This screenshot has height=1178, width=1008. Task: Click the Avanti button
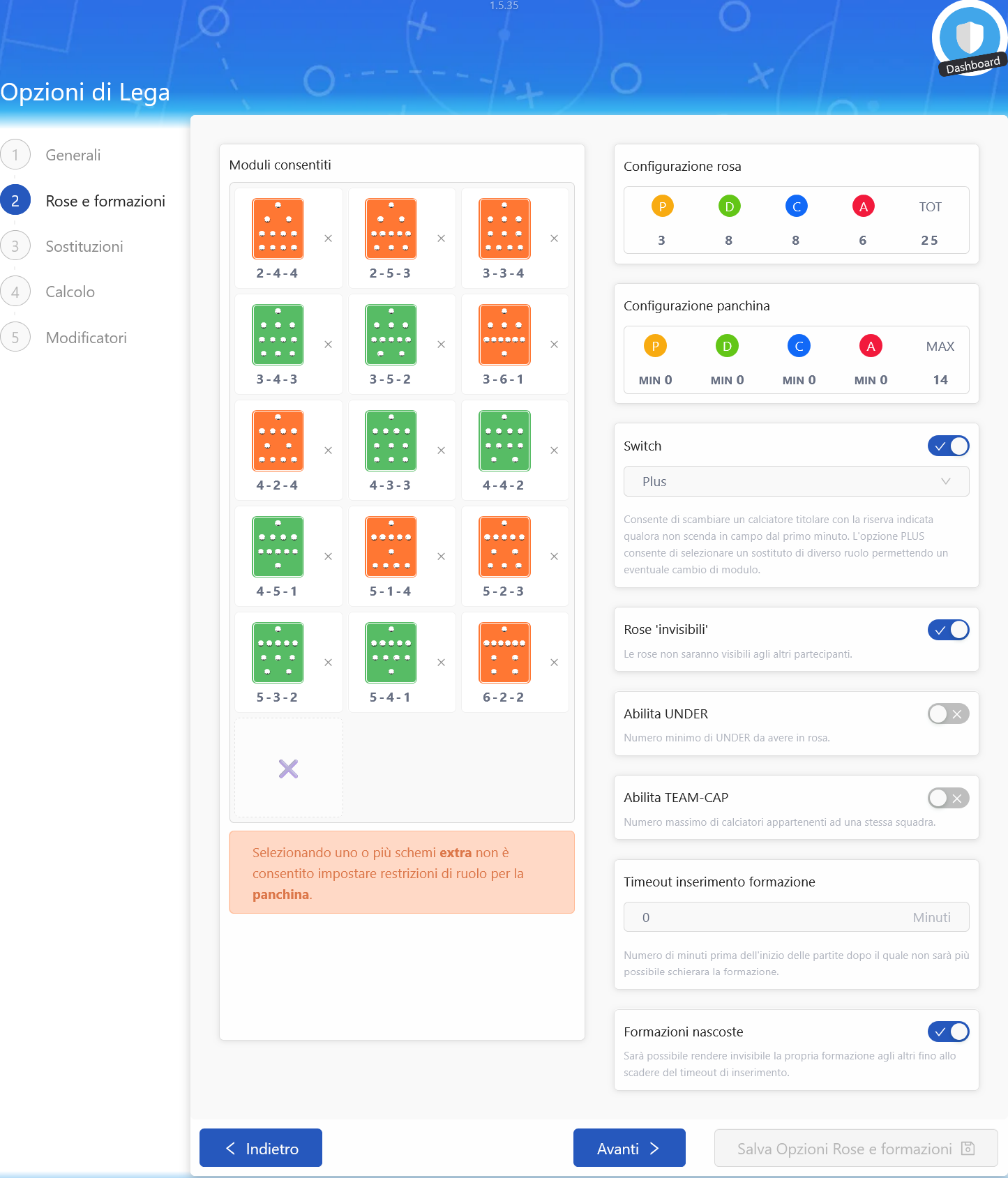pyautogui.click(x=629, y=1148)
